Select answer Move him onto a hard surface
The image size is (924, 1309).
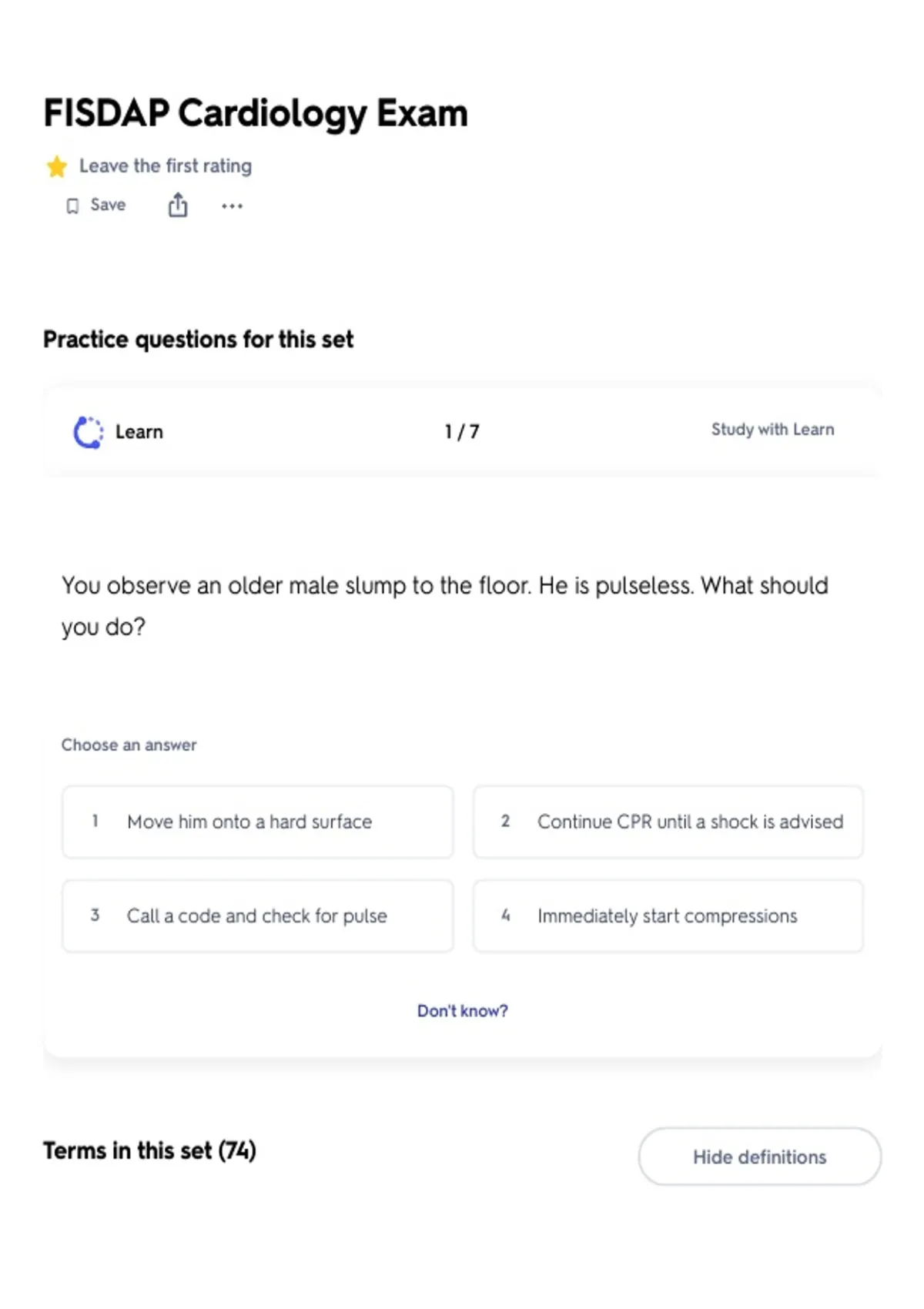pos(257,822)
